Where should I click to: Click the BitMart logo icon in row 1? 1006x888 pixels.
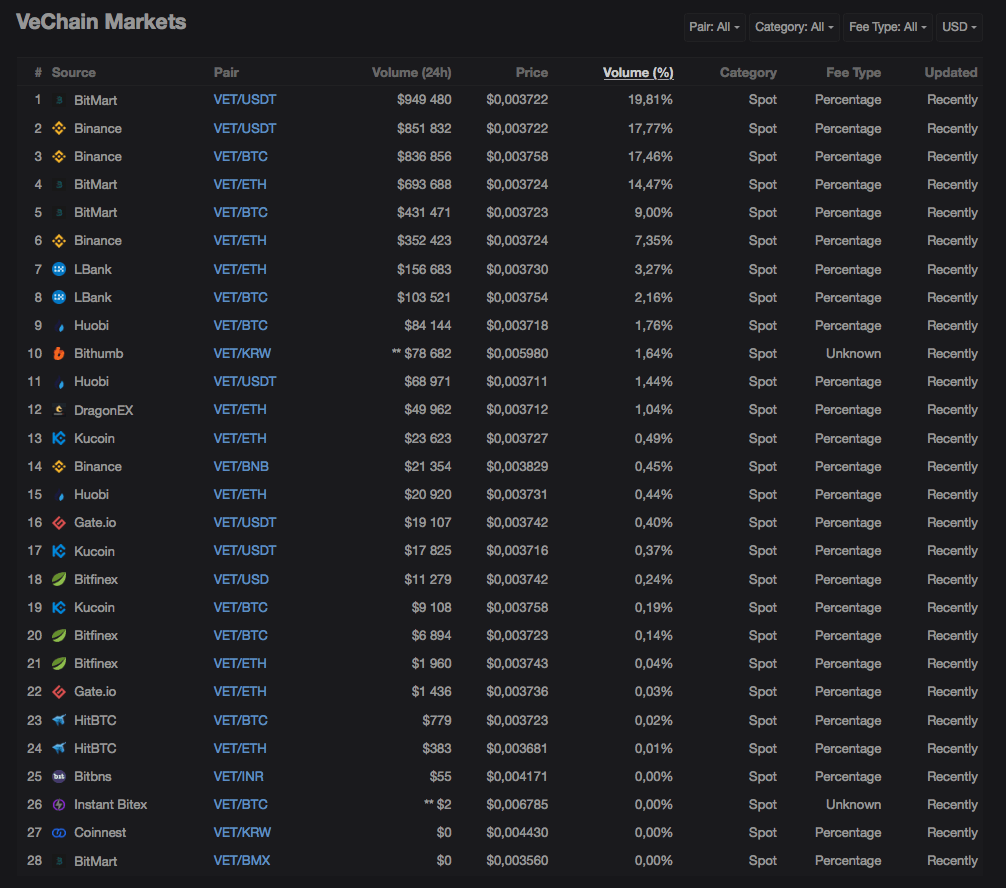pos(59,100)
